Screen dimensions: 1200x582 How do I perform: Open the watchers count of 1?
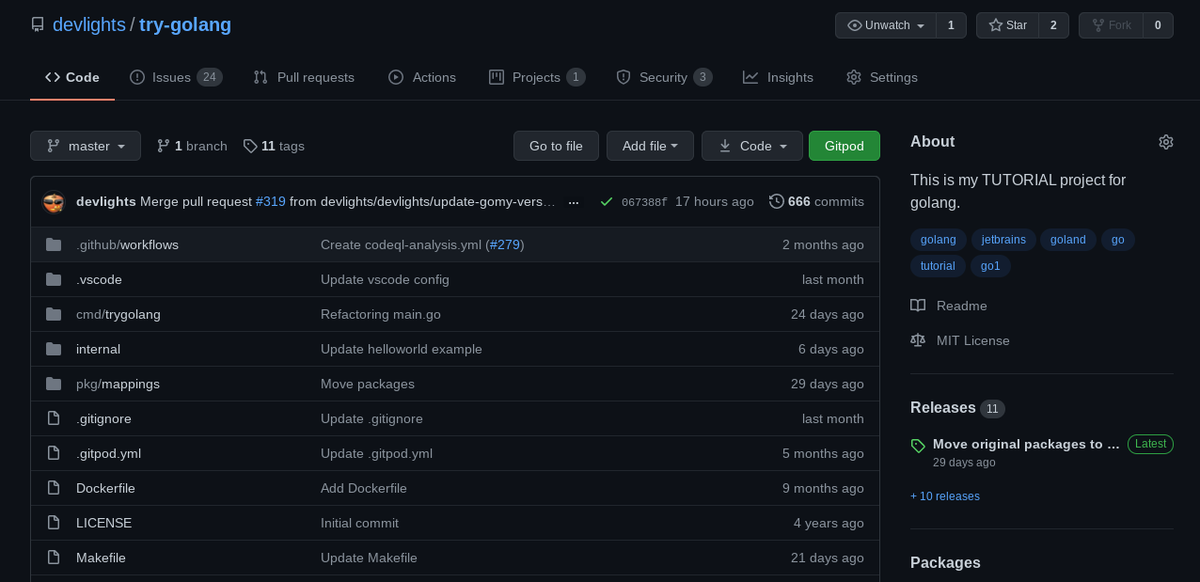click(951, 25)
